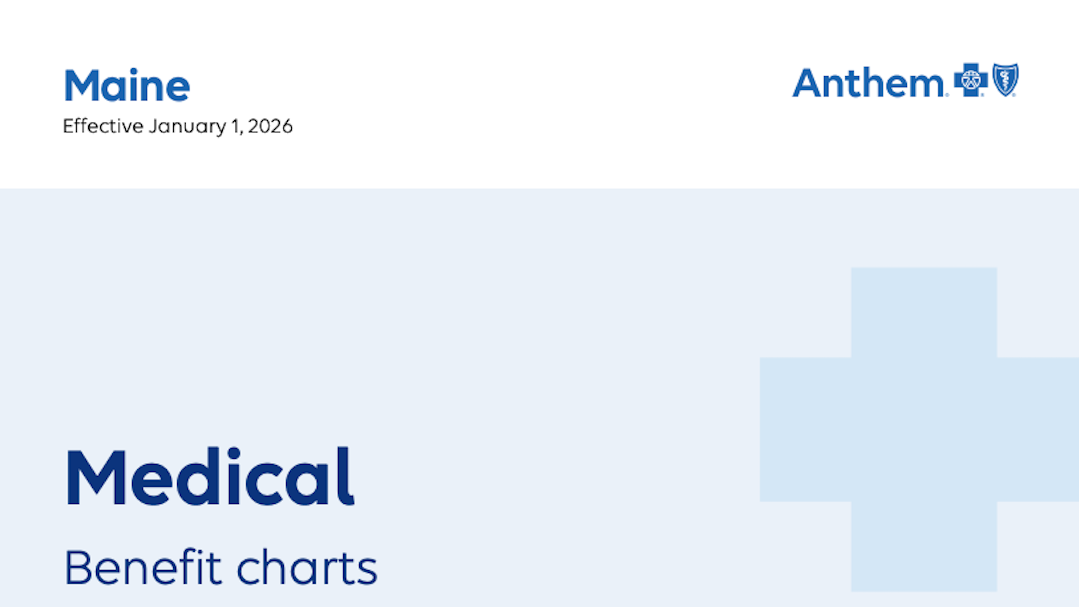The image size is (1079, 607).
Task: Click the serpent staff inside the Blue Shield
Action: (1004, 81)
